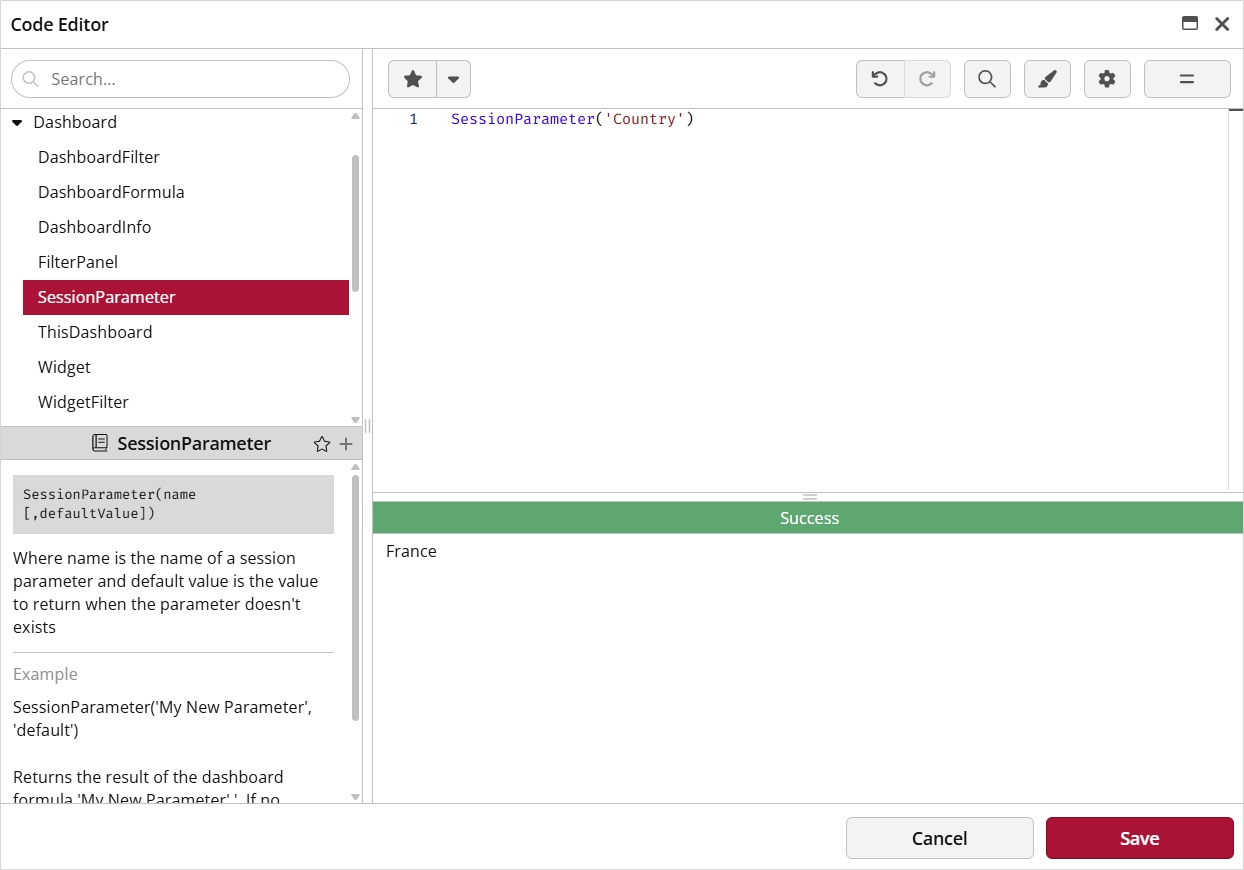This screenshot has width=1244, height=870.
Task: Click the plus icon beside SessionParameter
Action: (x=346, y=444)
